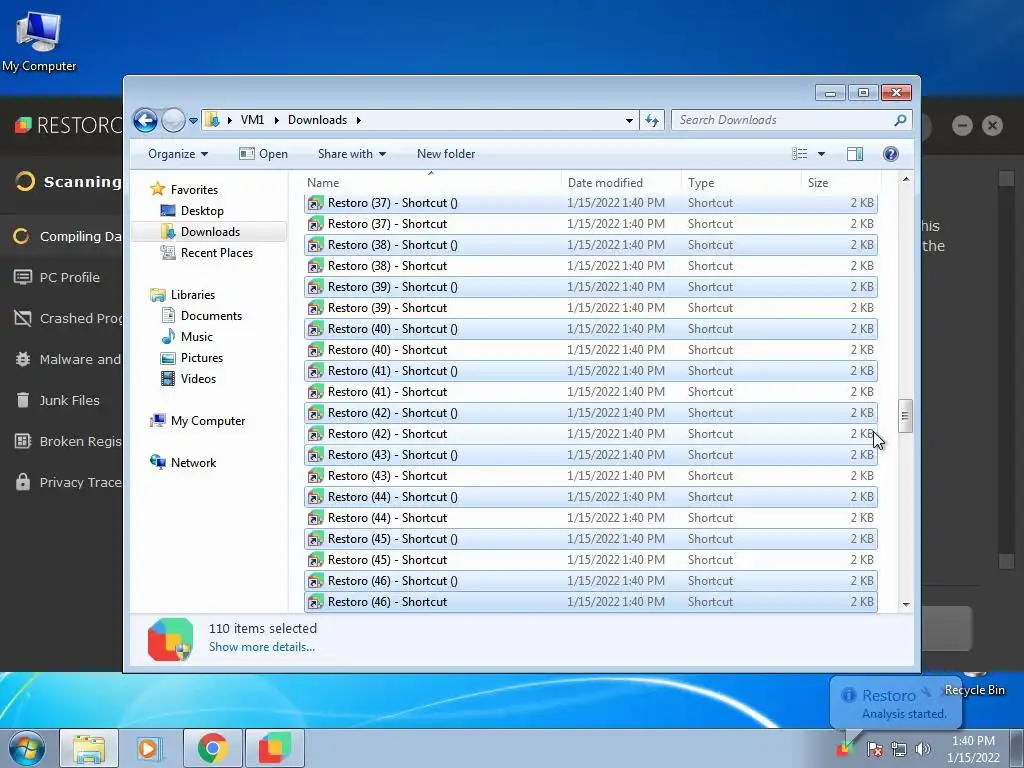
Task: Open the Documents library
Action: pyautogui.click(x=211, y=316)
